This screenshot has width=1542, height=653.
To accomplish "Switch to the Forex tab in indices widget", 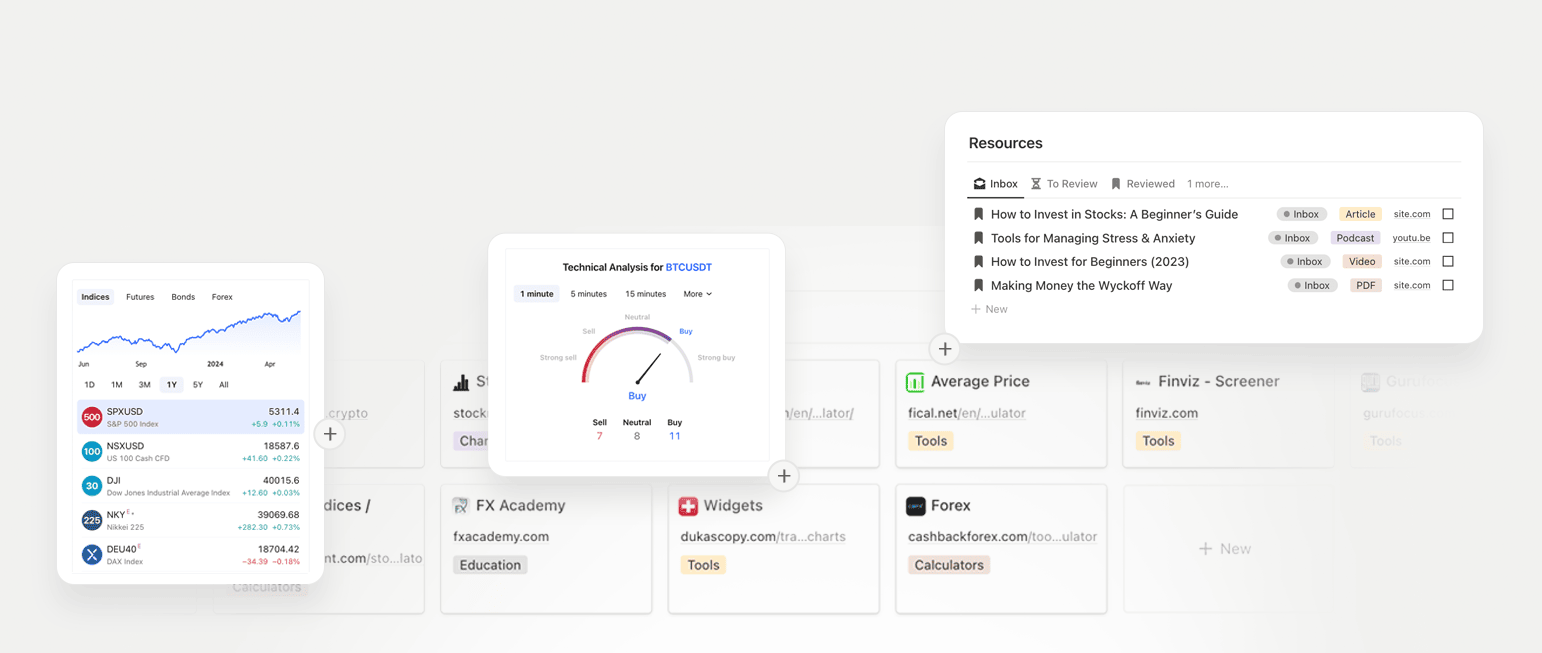I will pos(222,297).
